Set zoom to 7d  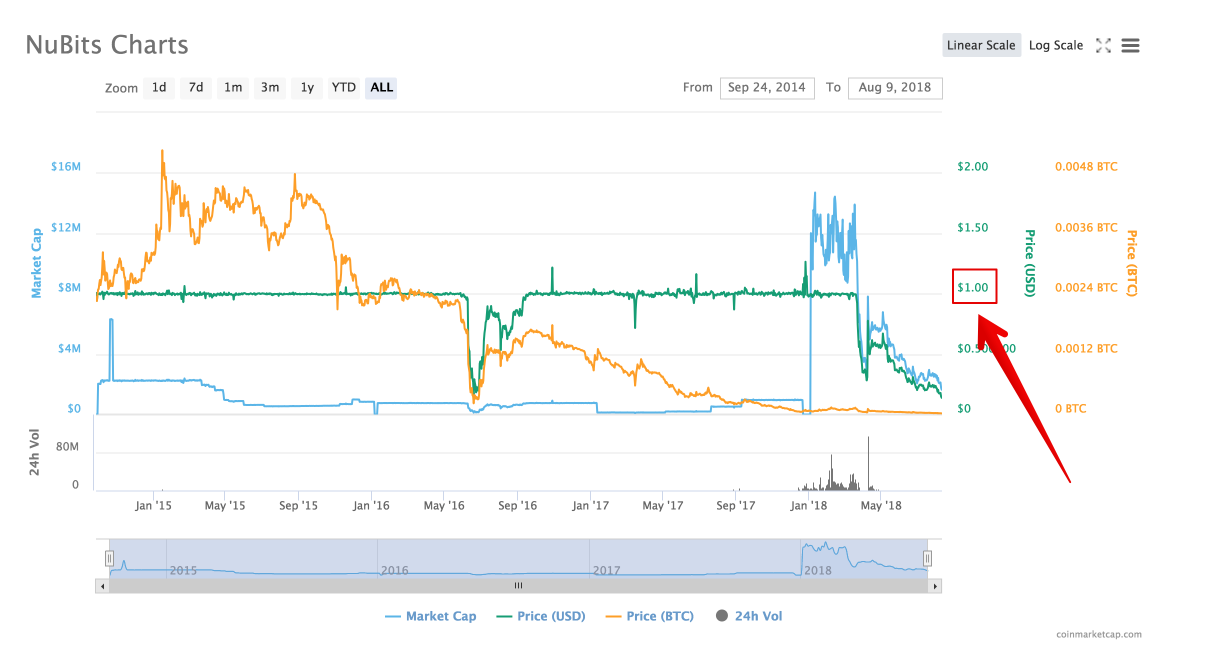coord(196,87)
